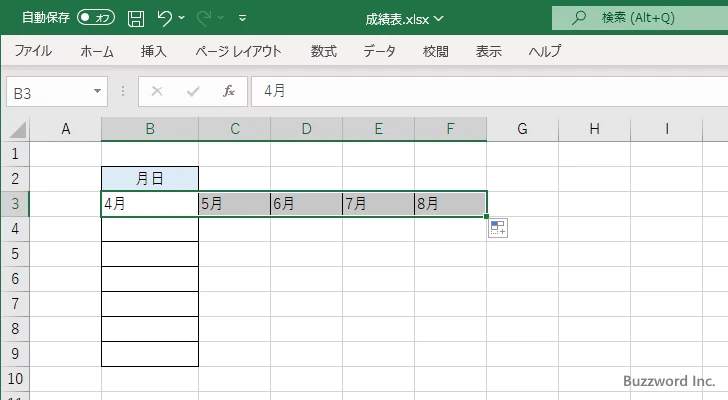
Task: Click the Select All corner triangle
Action: coord(17,129)
